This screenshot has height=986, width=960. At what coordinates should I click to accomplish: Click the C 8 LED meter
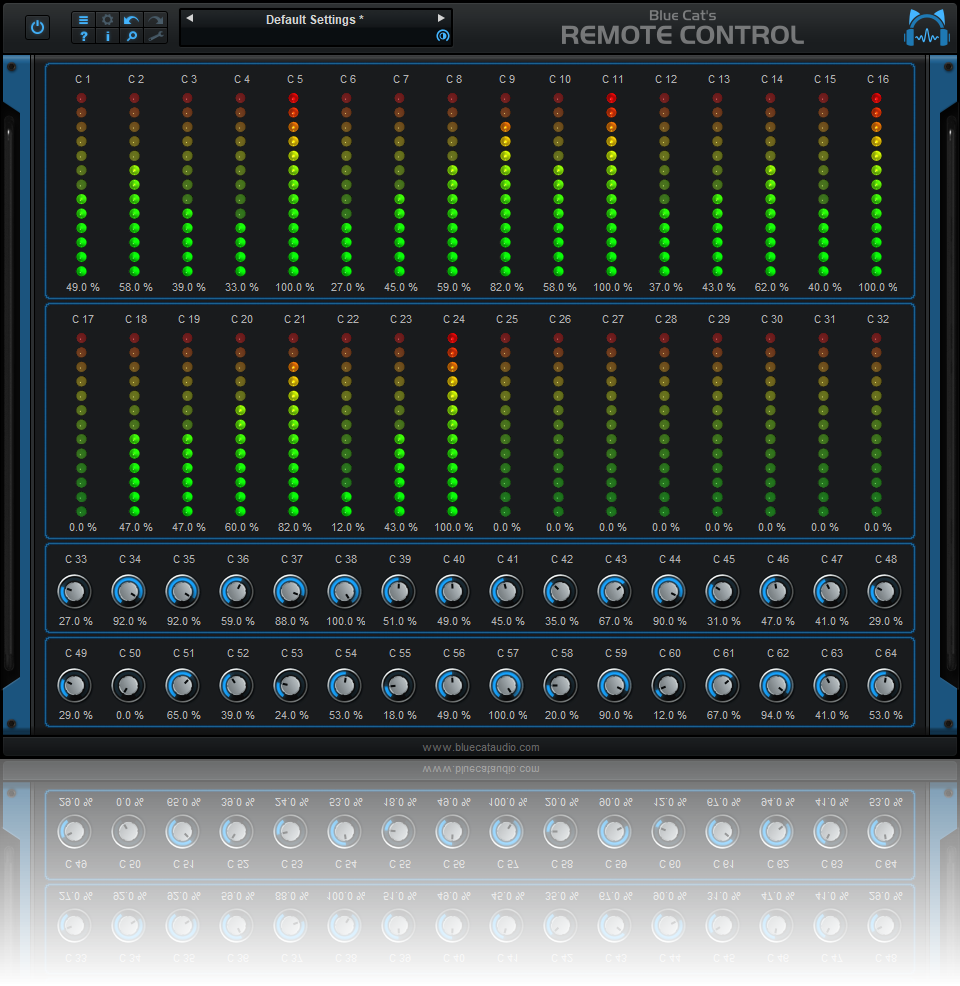tap(453, 184)
